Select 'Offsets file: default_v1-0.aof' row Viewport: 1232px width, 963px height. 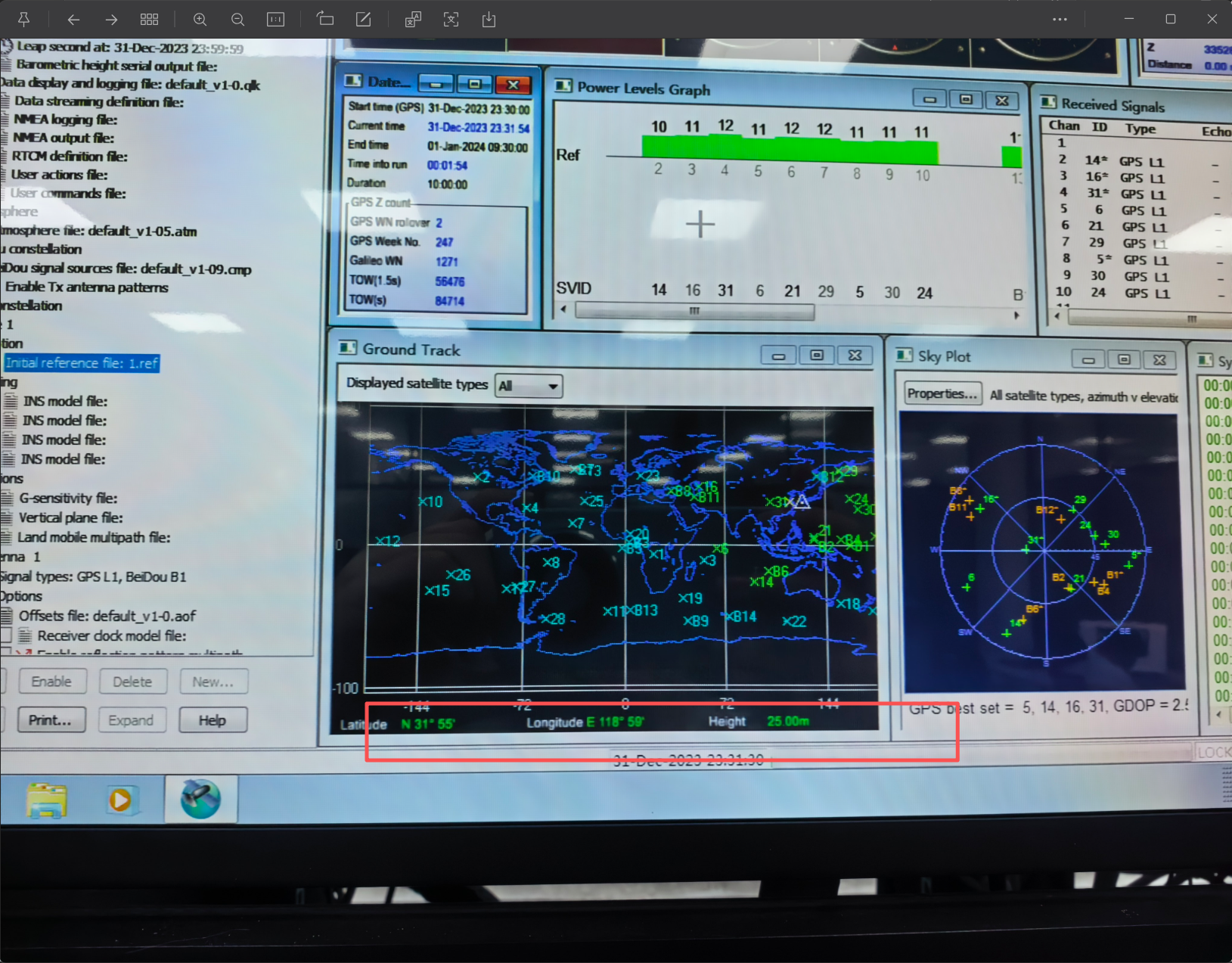coord(107,616)
